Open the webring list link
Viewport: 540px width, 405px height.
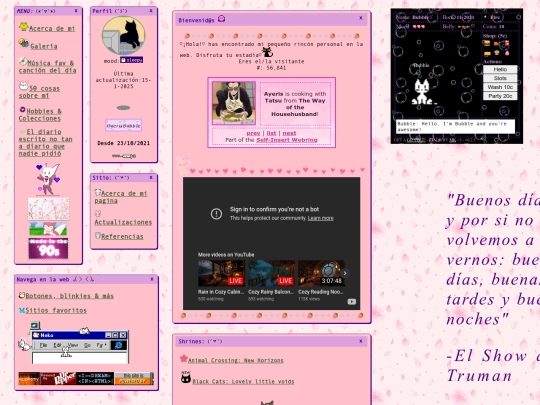point(271,133)
